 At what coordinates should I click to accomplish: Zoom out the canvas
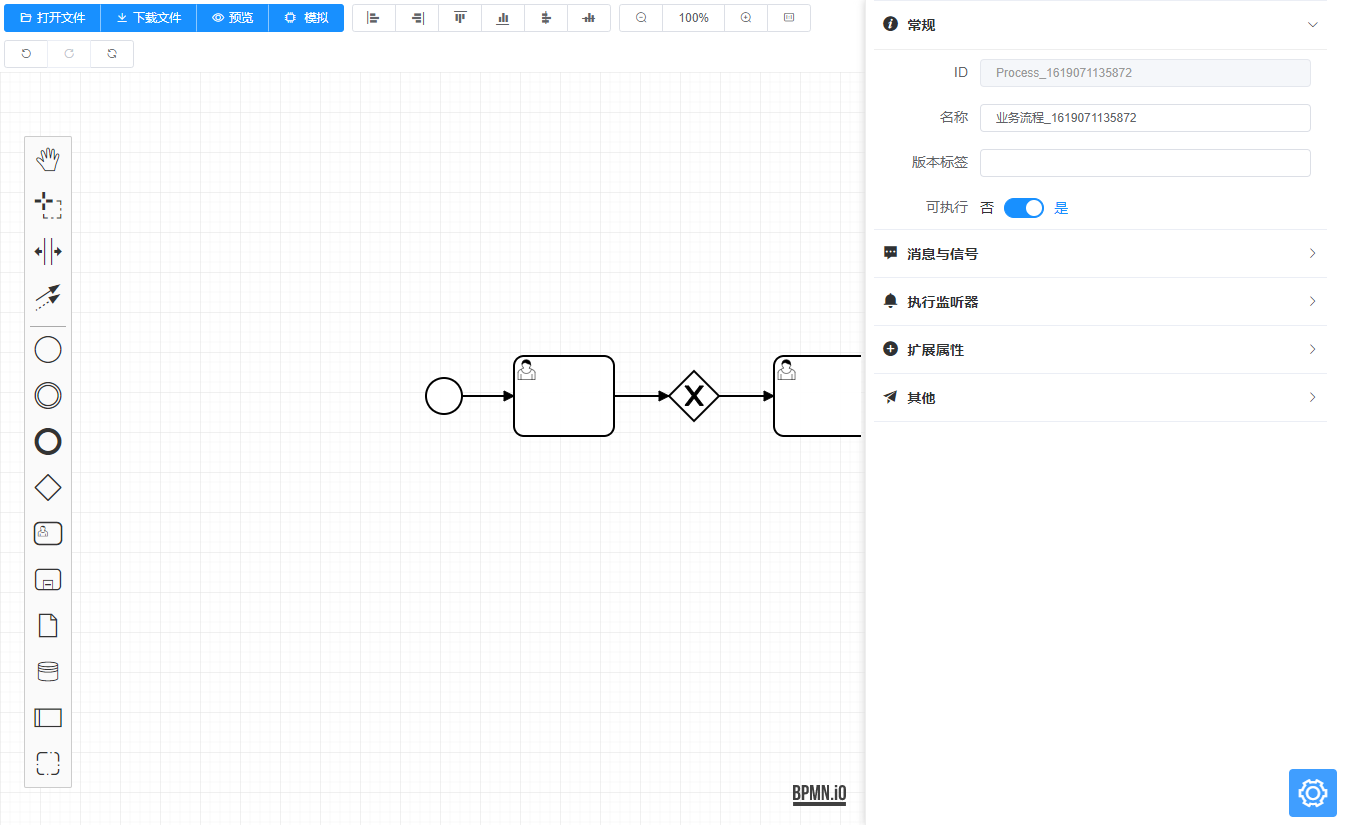(x=641, y=18)
